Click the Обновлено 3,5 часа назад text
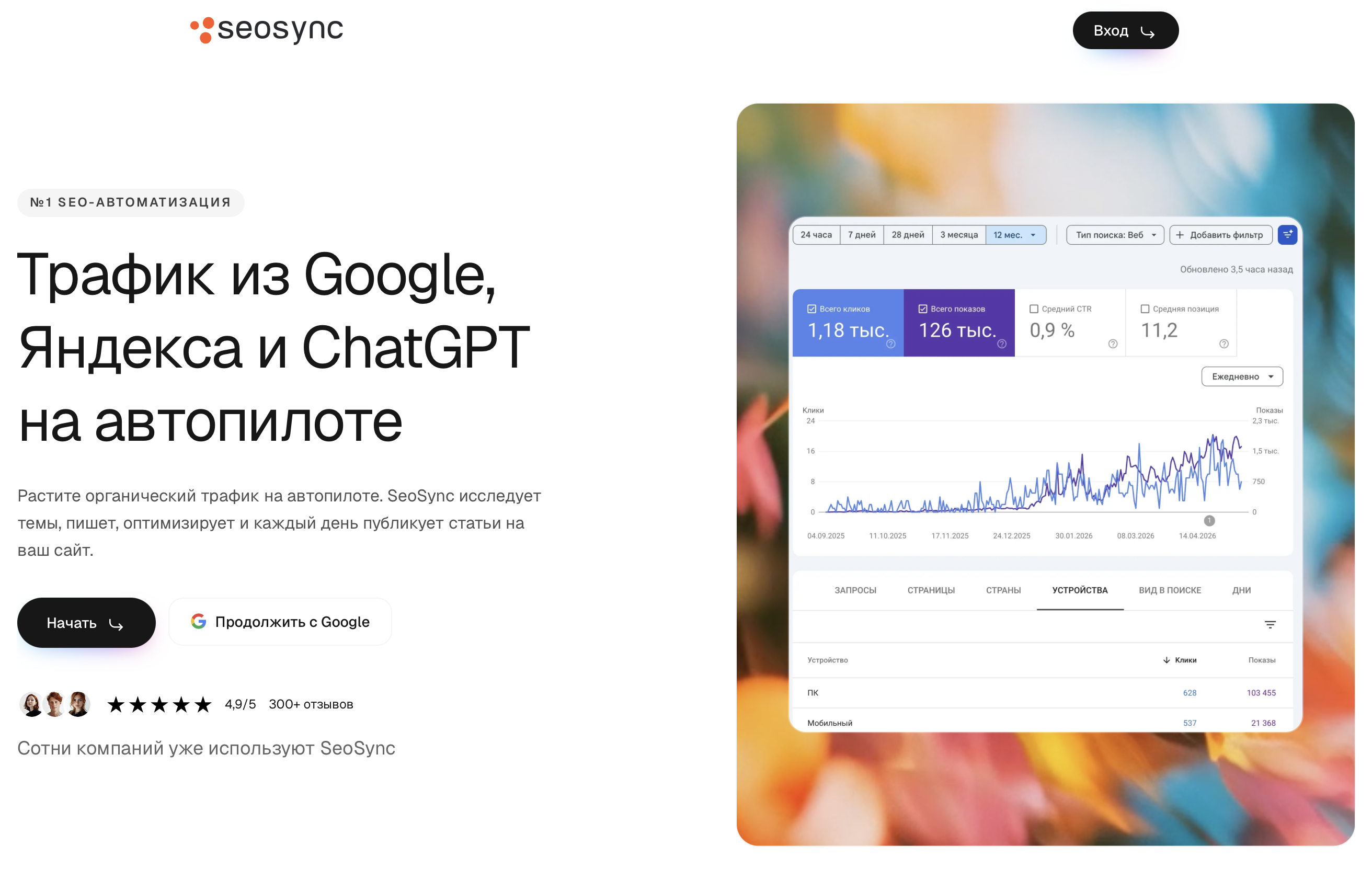Viewport: 1372px width, 869px height. pyautogui.click(x=1236, y=269)
